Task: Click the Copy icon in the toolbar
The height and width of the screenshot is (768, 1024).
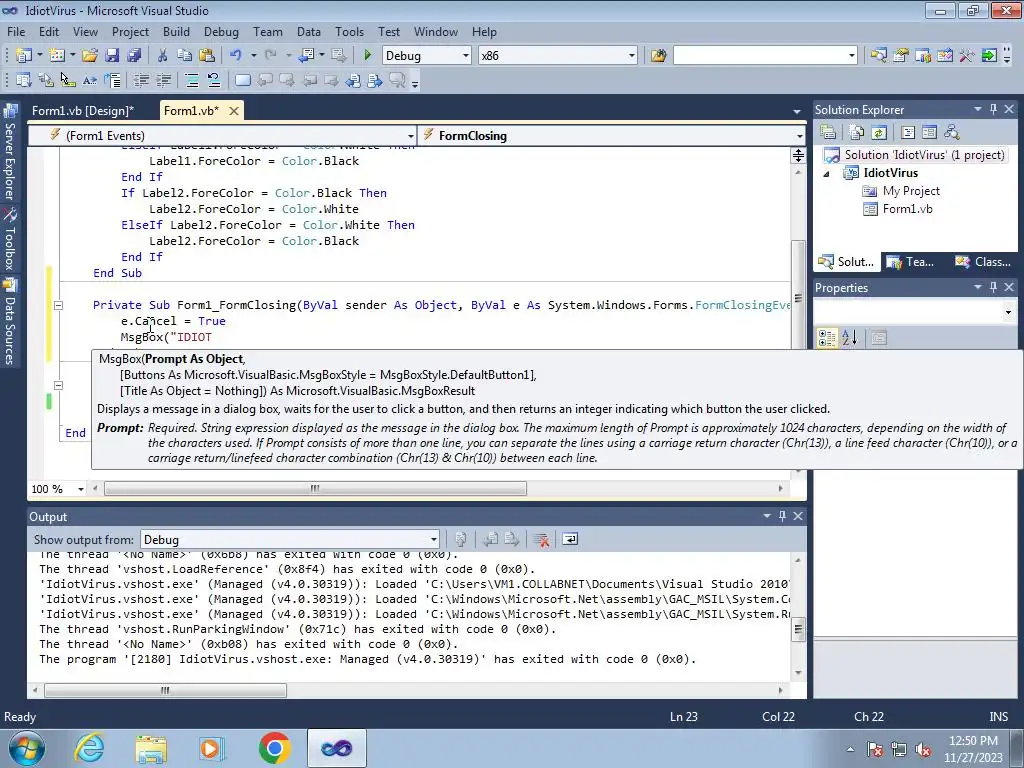Action: click(x=185, y=56)
